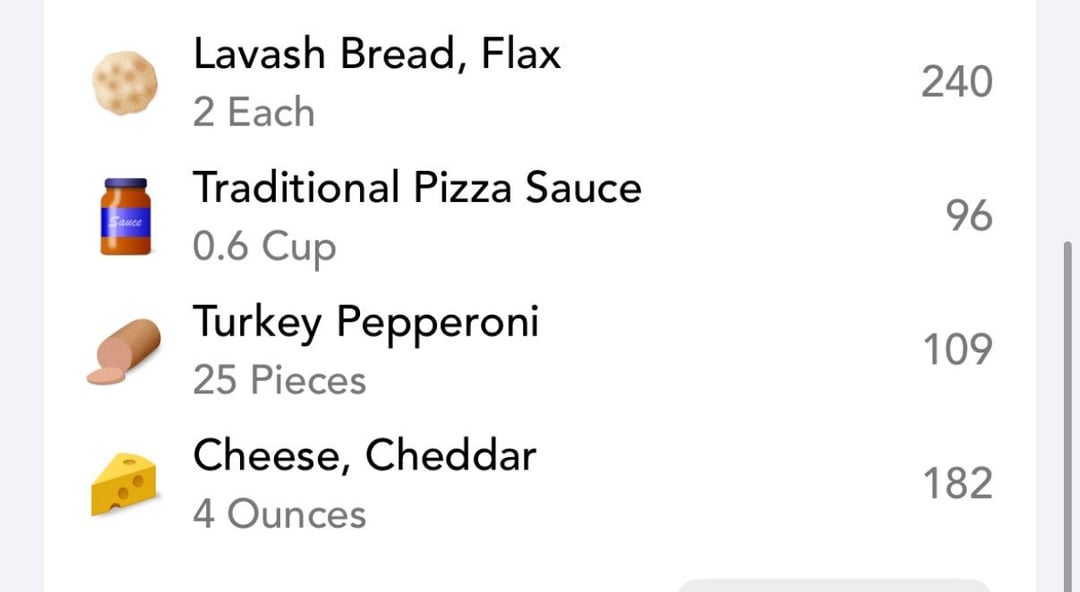Tap the 2 Each serving size
The height and width of the screenshot is (592, 1080).
pos(253,113)
